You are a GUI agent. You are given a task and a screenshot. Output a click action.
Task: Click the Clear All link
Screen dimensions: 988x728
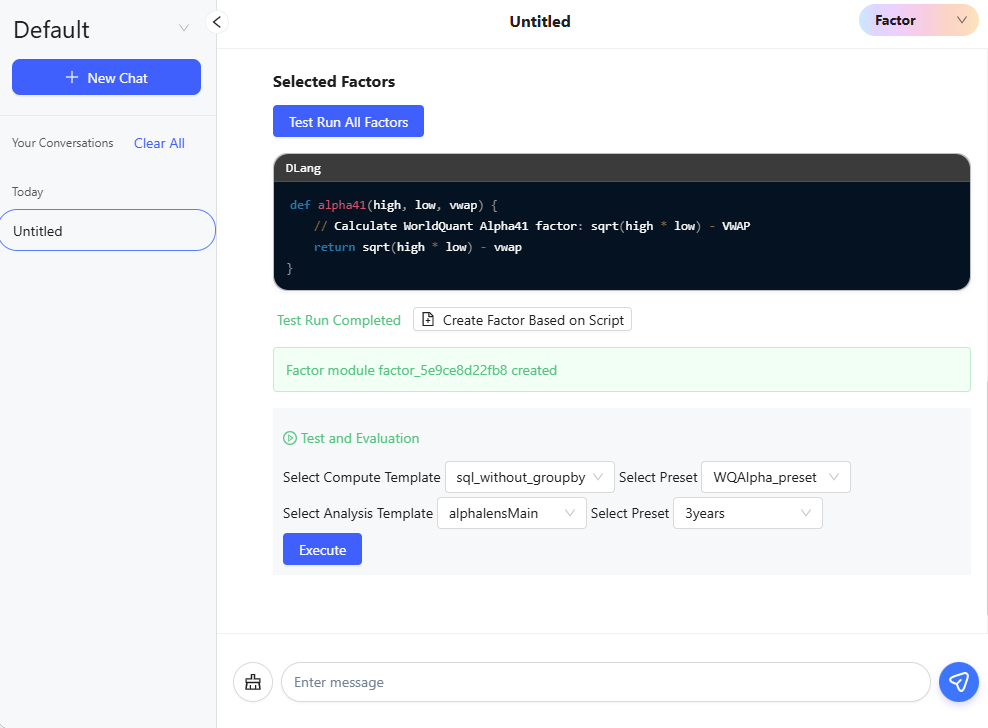pos(159,143)
